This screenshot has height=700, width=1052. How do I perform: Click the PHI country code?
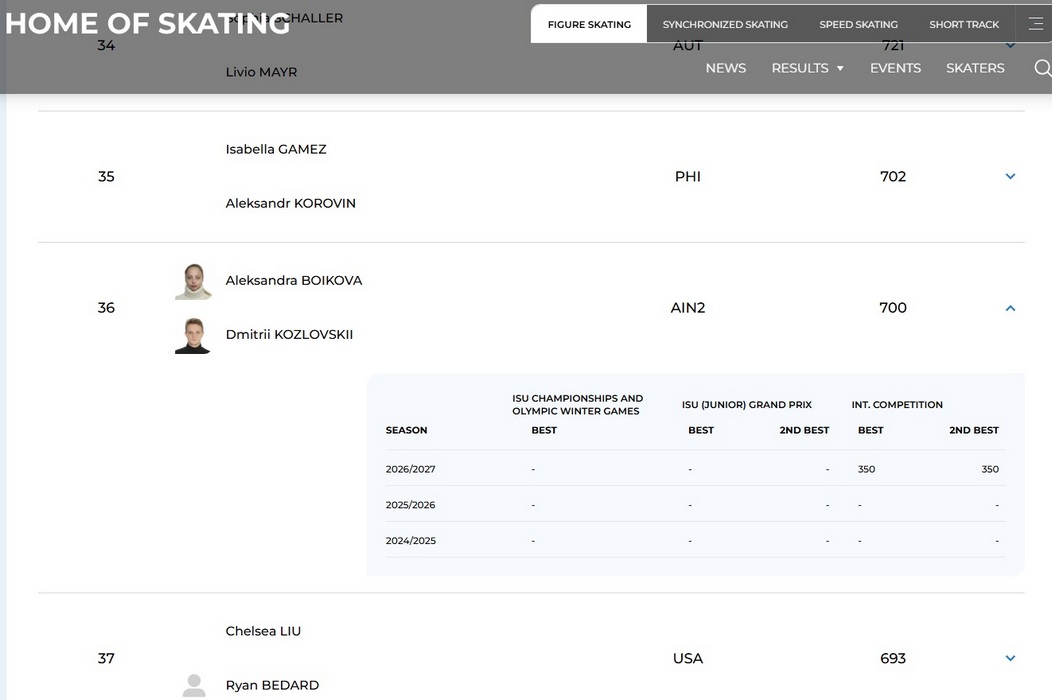688,177
